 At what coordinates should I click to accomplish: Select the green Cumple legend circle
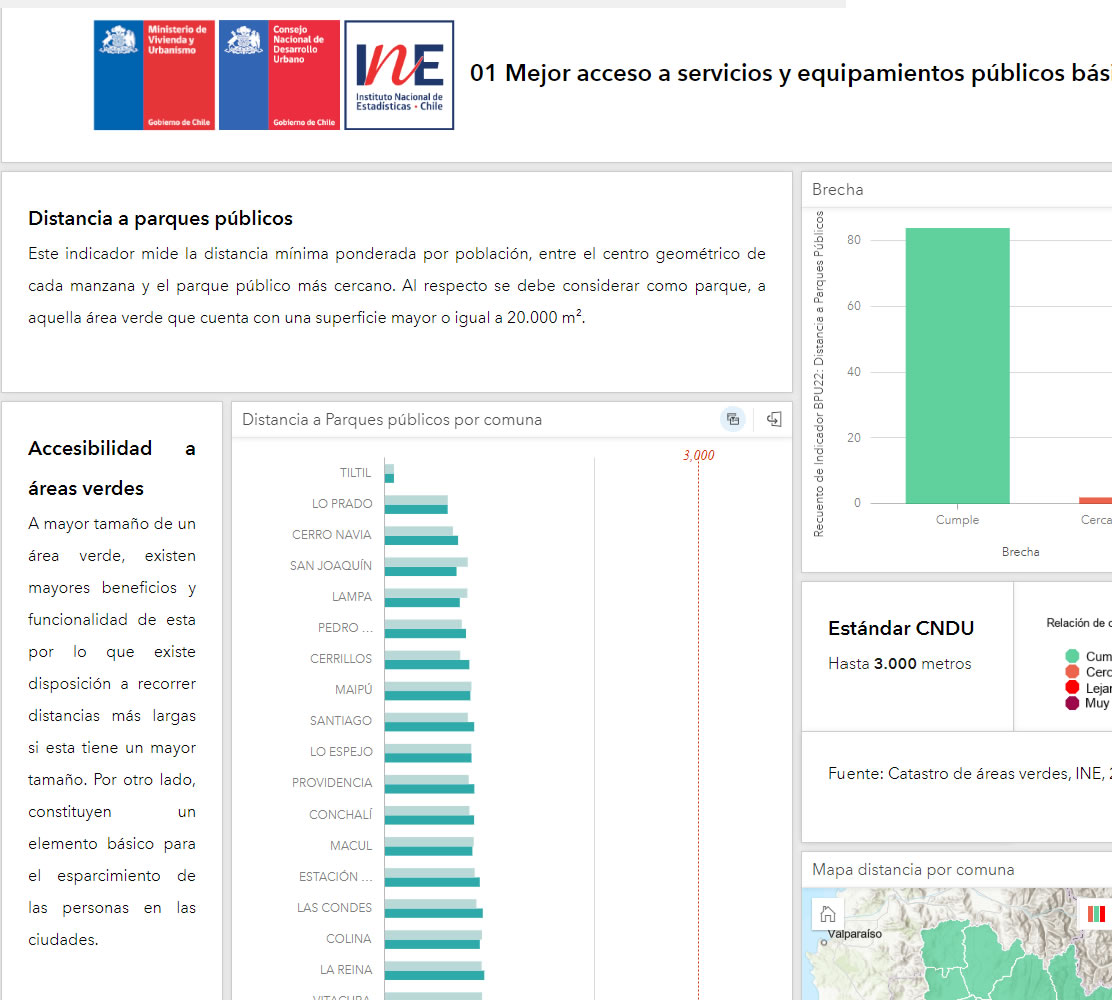tap(1072, 657)
